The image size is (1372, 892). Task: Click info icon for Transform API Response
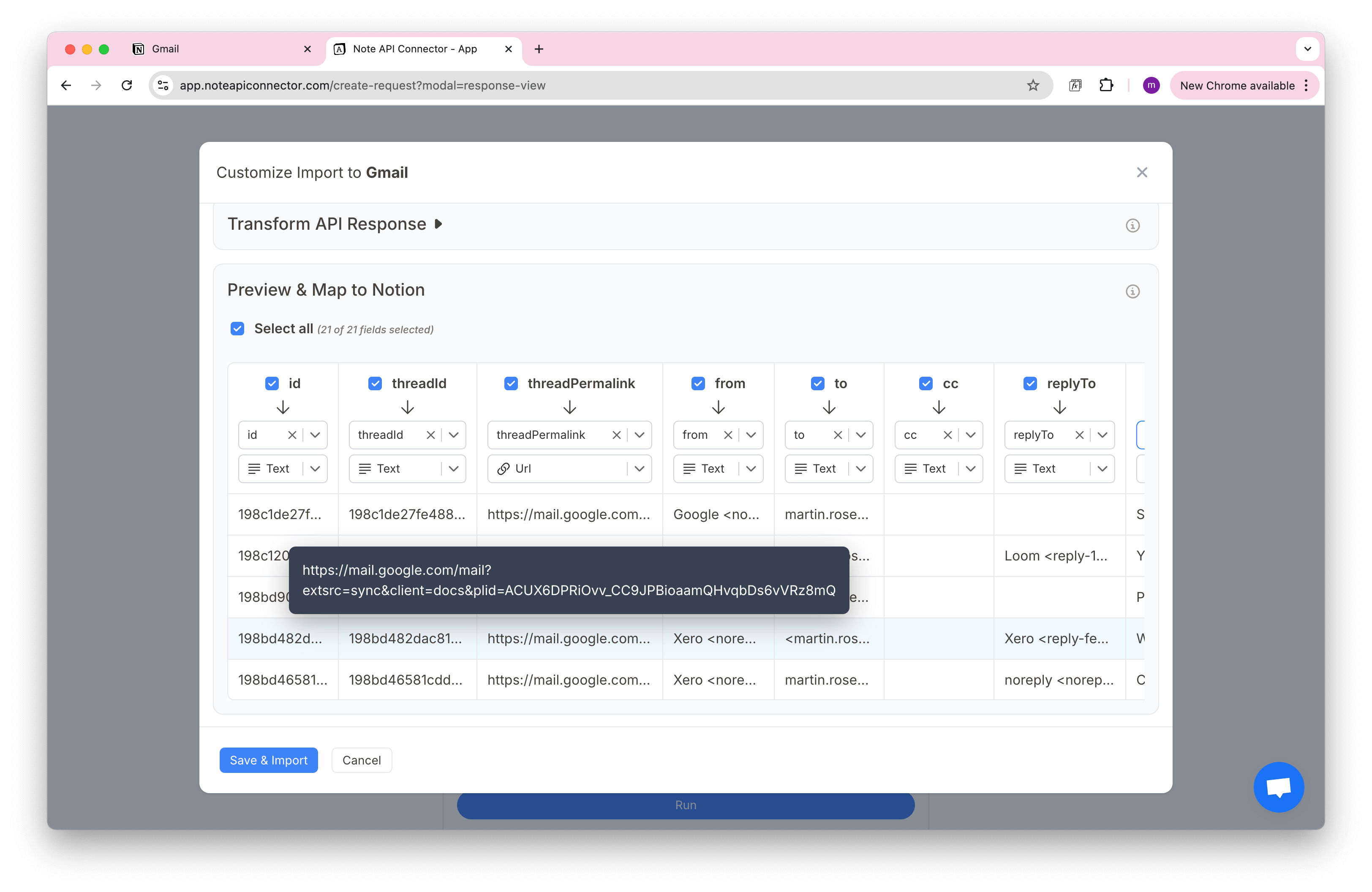pyautogui.click(x=1132, y=225)
